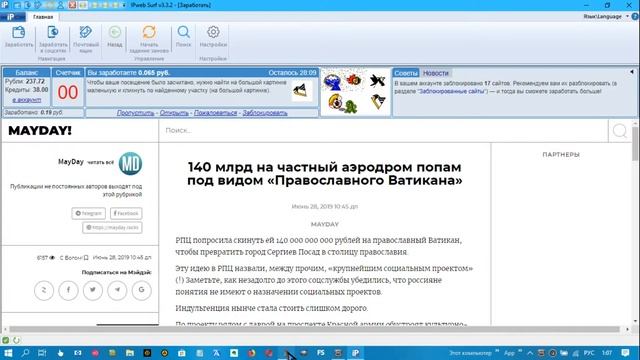Screen dimensions: 640x360
Task: Click the MAYDAY! site logo
Action: tap(40, 131)
